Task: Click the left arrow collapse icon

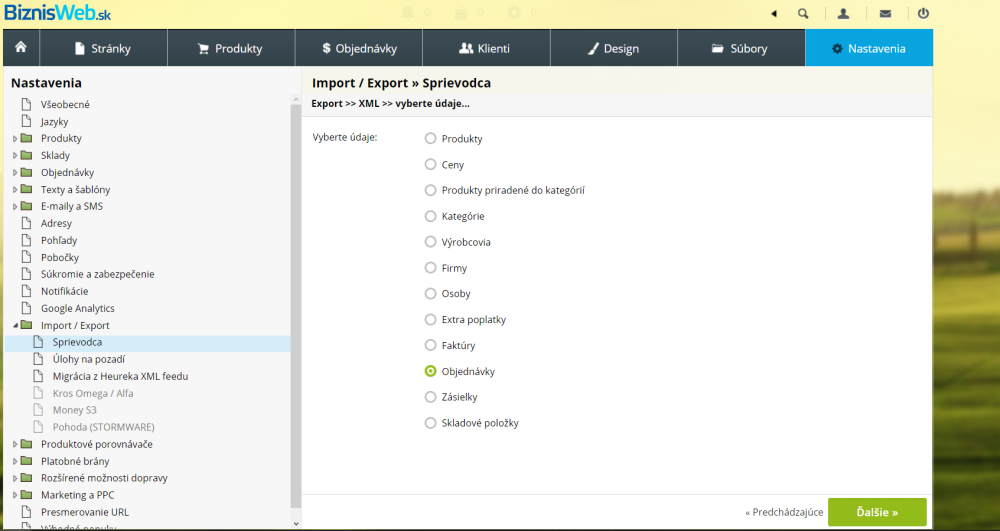Action: (x=774, y=13)
